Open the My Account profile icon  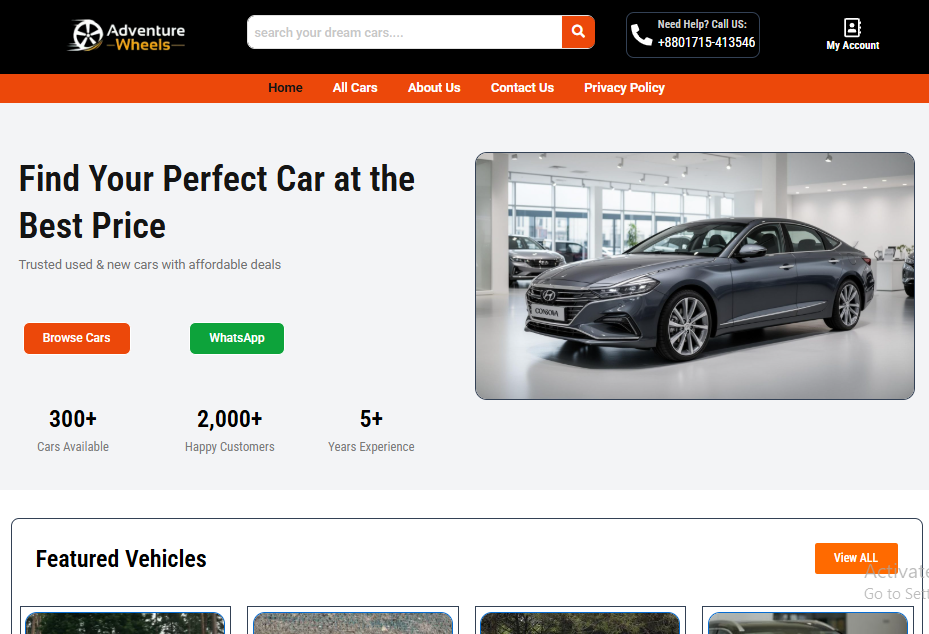tap(852, 27)
